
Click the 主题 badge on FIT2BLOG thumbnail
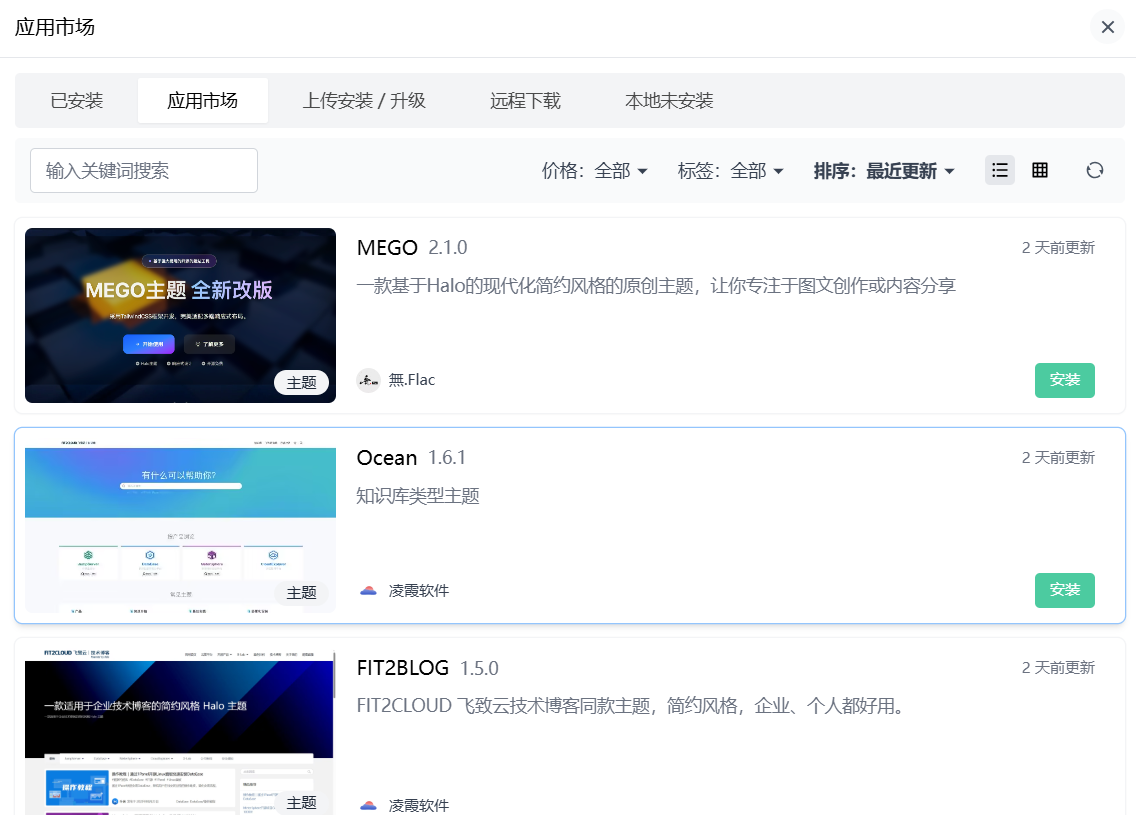pyautogui.click(x=301, y=803)
